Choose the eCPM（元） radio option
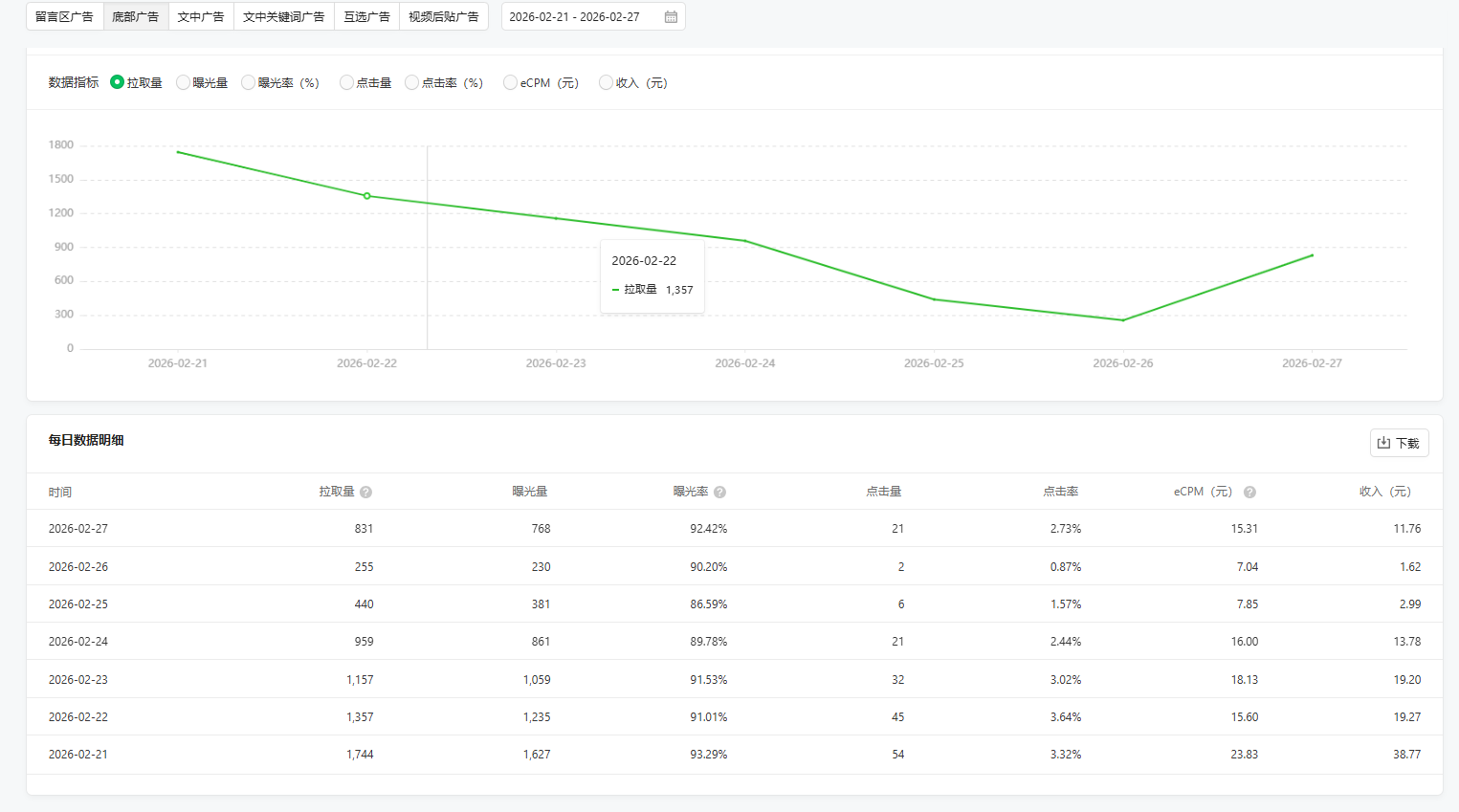The image size is (1459, 812). pos(511,83)
